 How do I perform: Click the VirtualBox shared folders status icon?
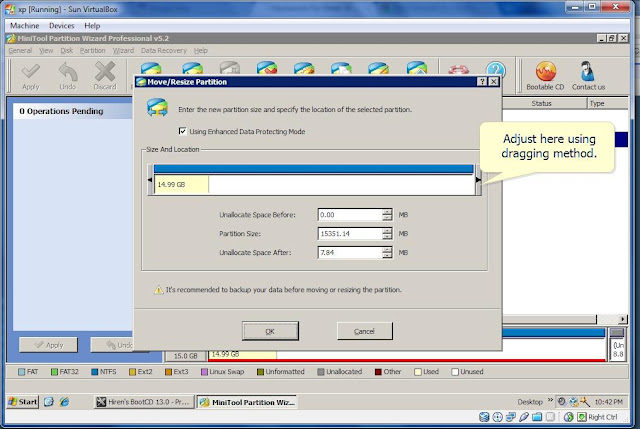(537, 417)
